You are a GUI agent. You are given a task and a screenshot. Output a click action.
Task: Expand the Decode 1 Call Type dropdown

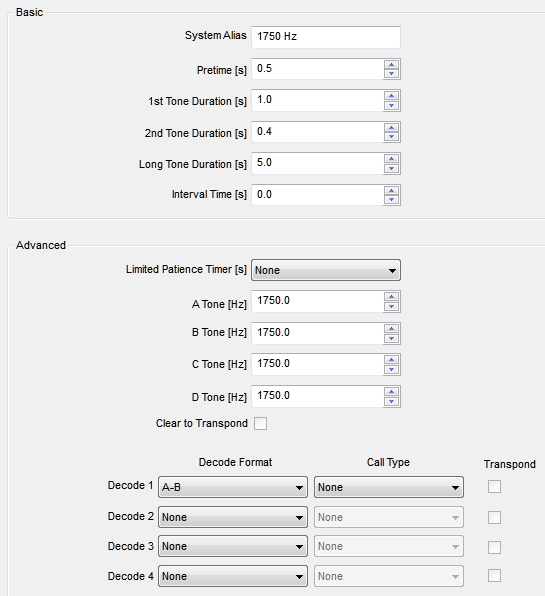[389, 487]
